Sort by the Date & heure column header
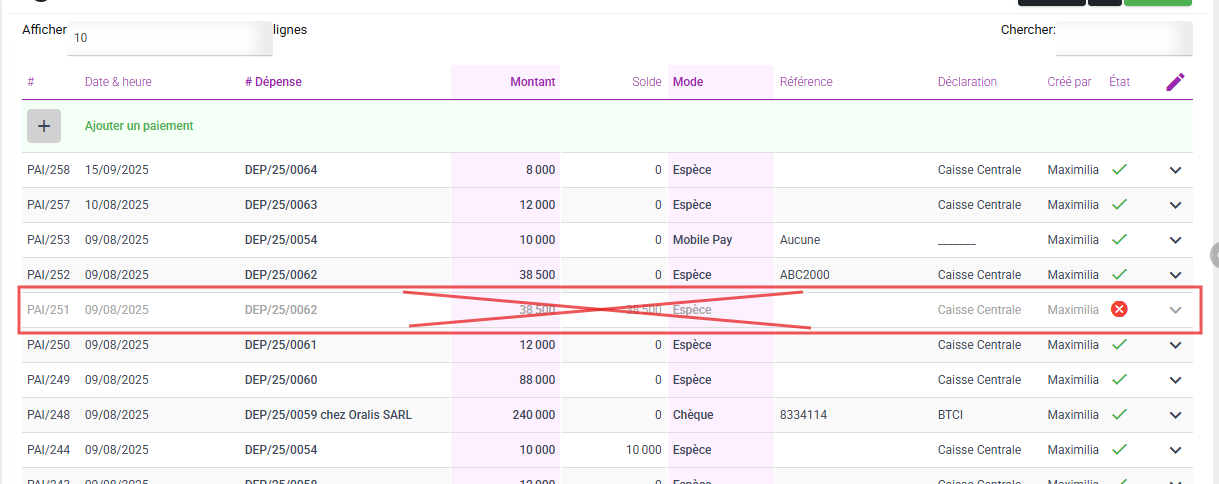The width and height of the screenshot is (1219, 484). point(118,82)
